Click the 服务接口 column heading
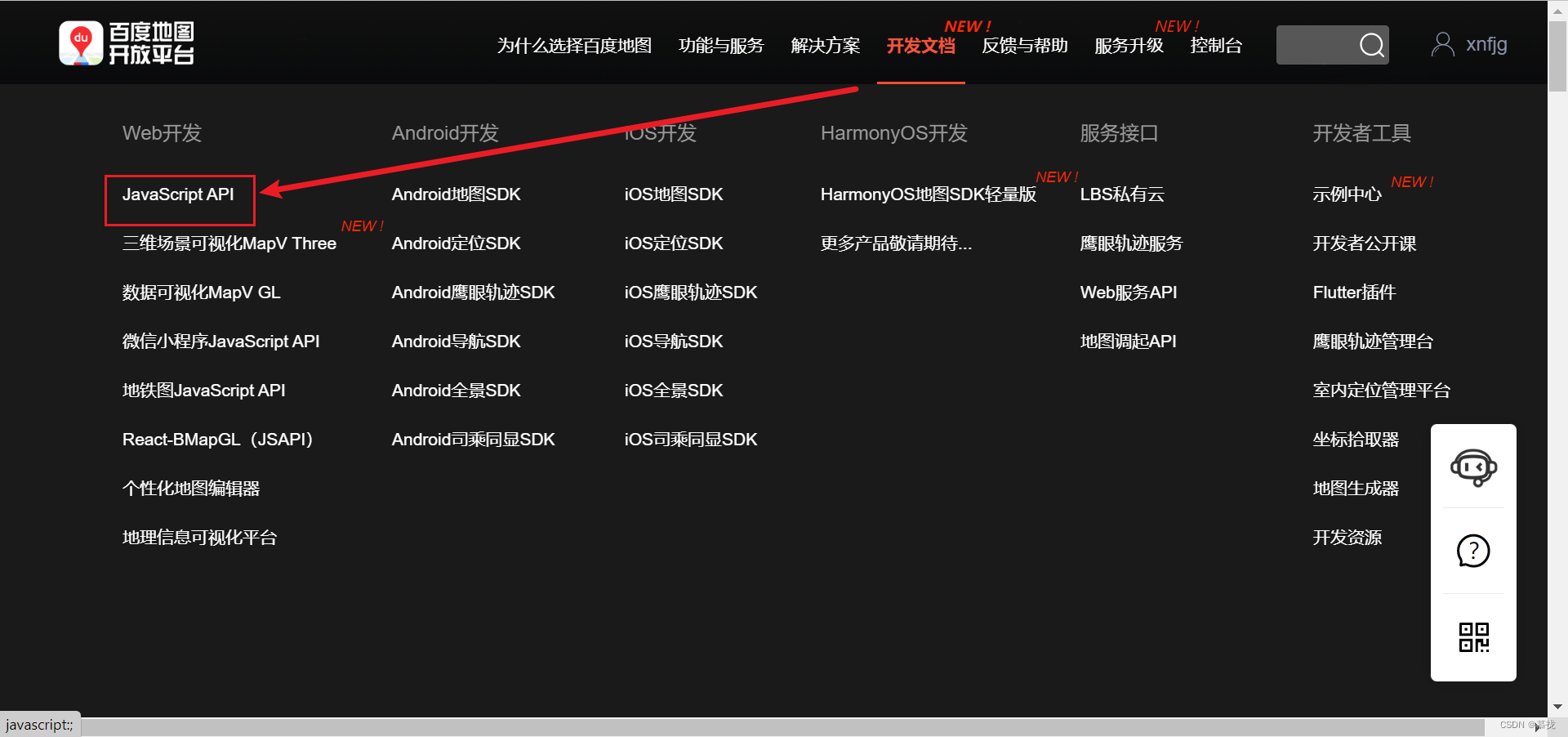1568x737 pixels. [x=1120, y=133]
